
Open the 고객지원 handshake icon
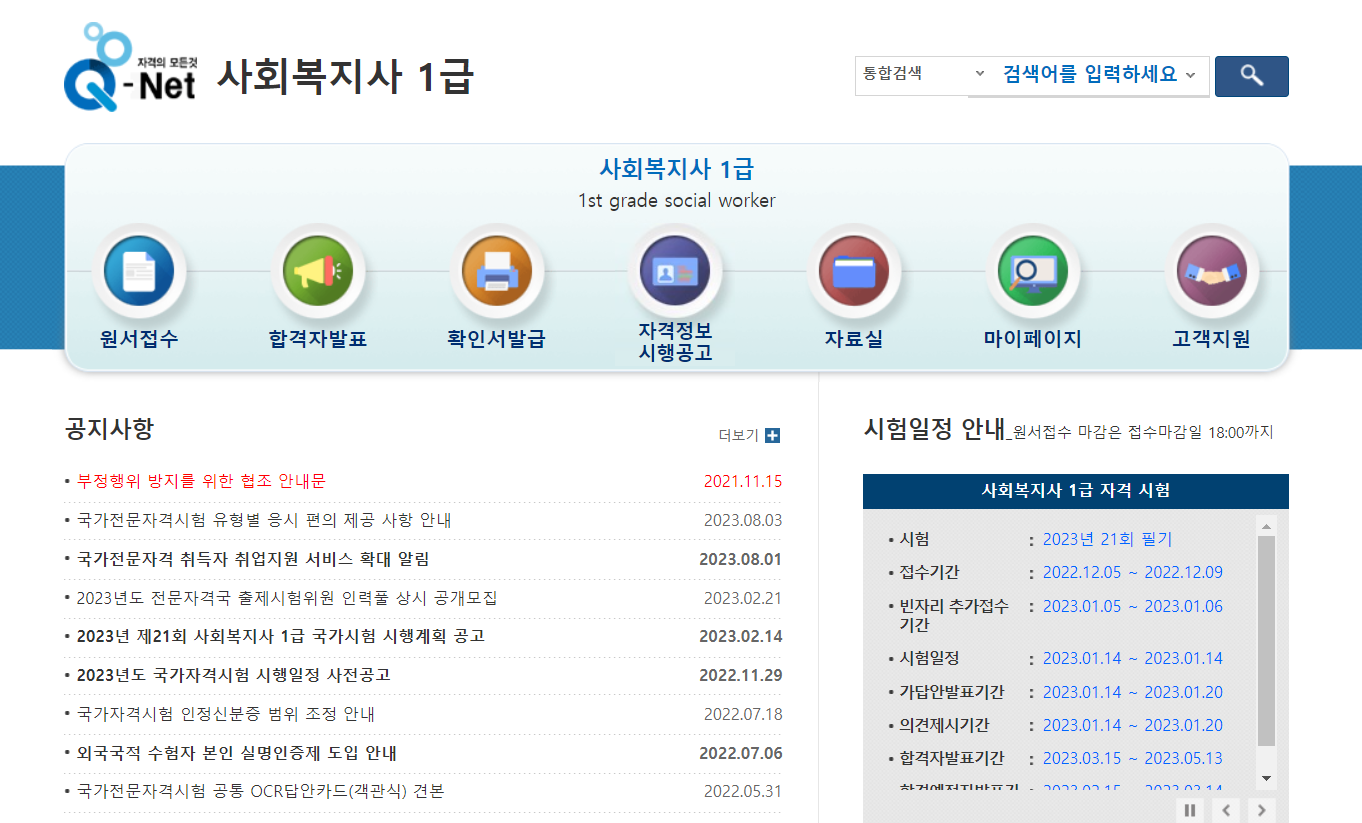(x=1212, y=271)
